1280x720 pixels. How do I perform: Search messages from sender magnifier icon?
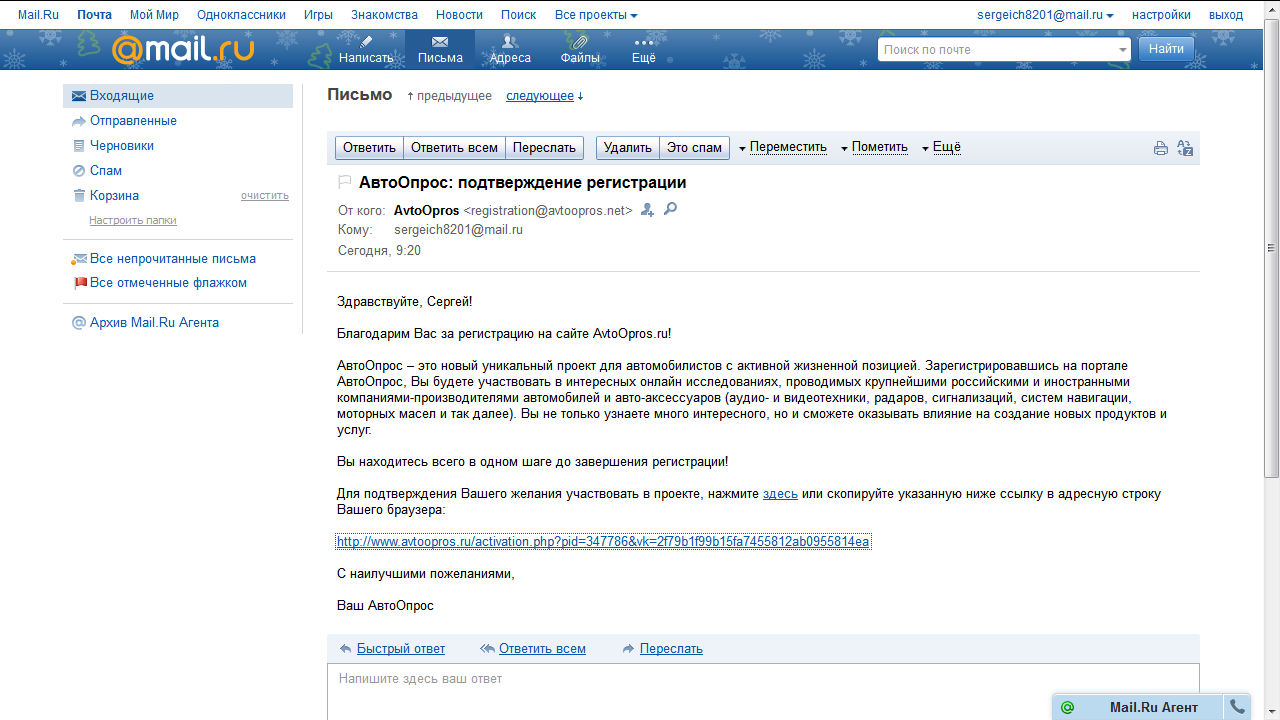coord(671,209)
